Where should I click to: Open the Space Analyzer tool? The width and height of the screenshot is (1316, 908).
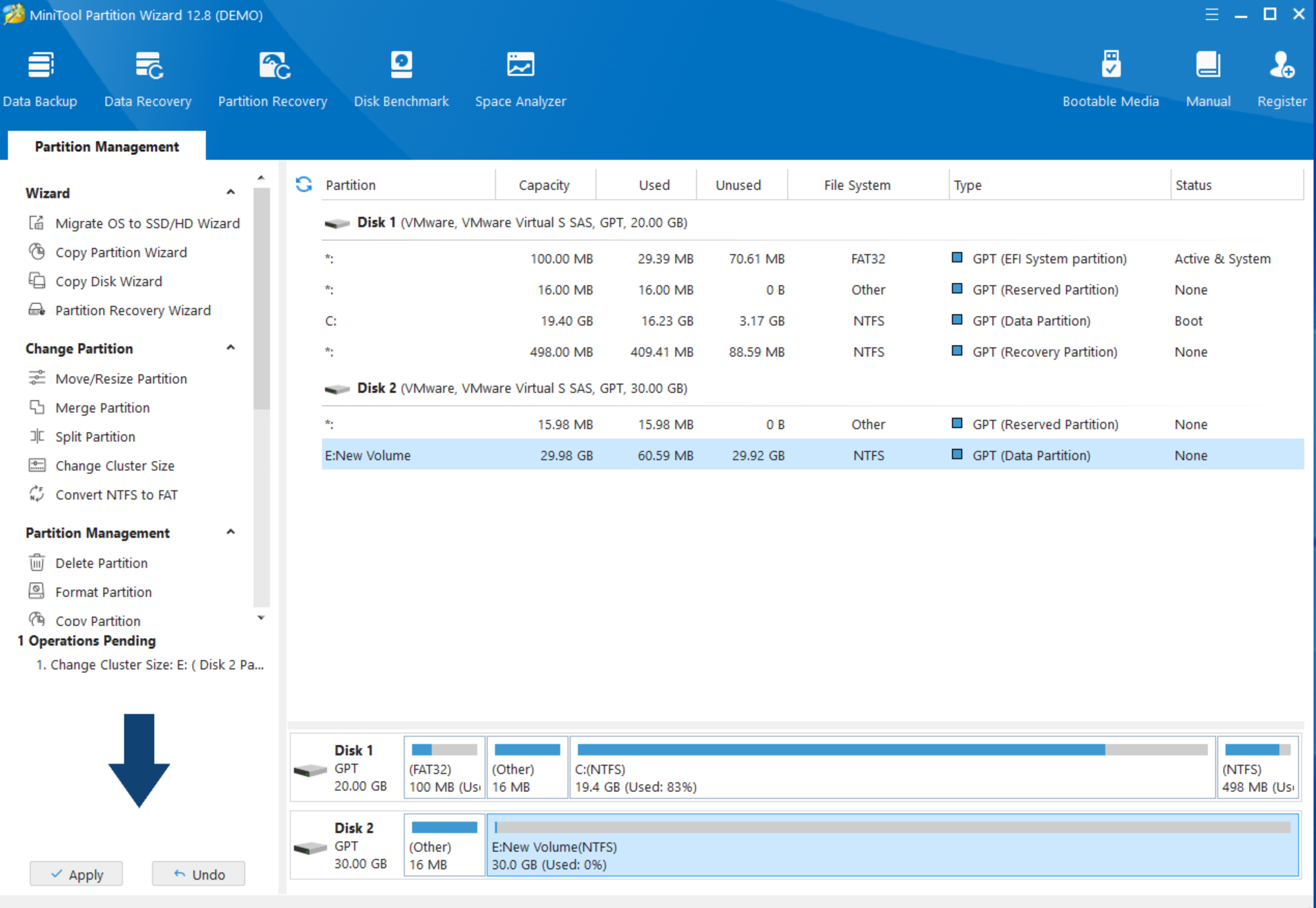[521, 79]
